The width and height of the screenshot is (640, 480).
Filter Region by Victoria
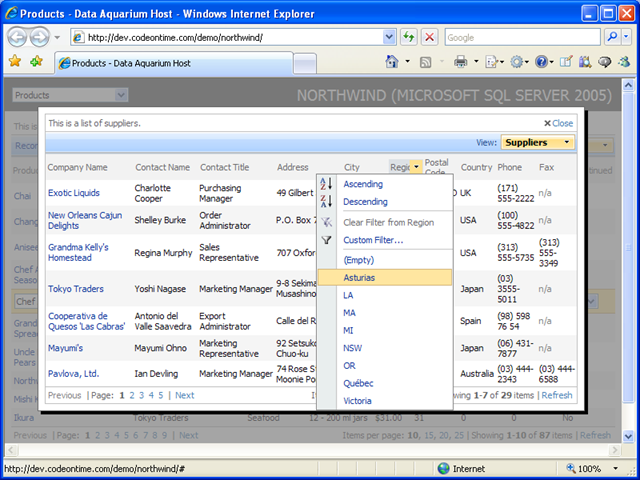(357, 401)
